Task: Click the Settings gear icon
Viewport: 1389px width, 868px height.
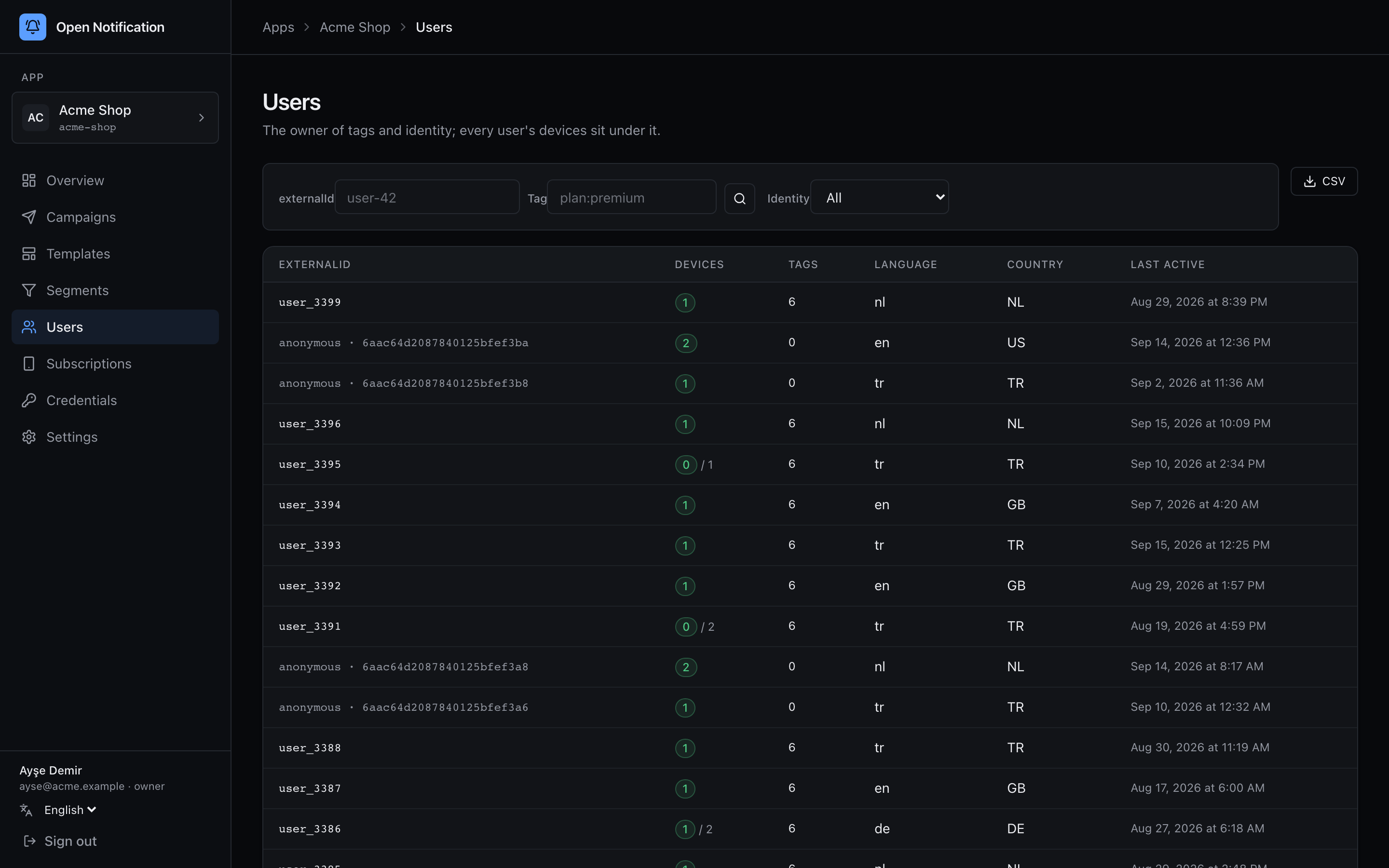Action: [29, 437]
